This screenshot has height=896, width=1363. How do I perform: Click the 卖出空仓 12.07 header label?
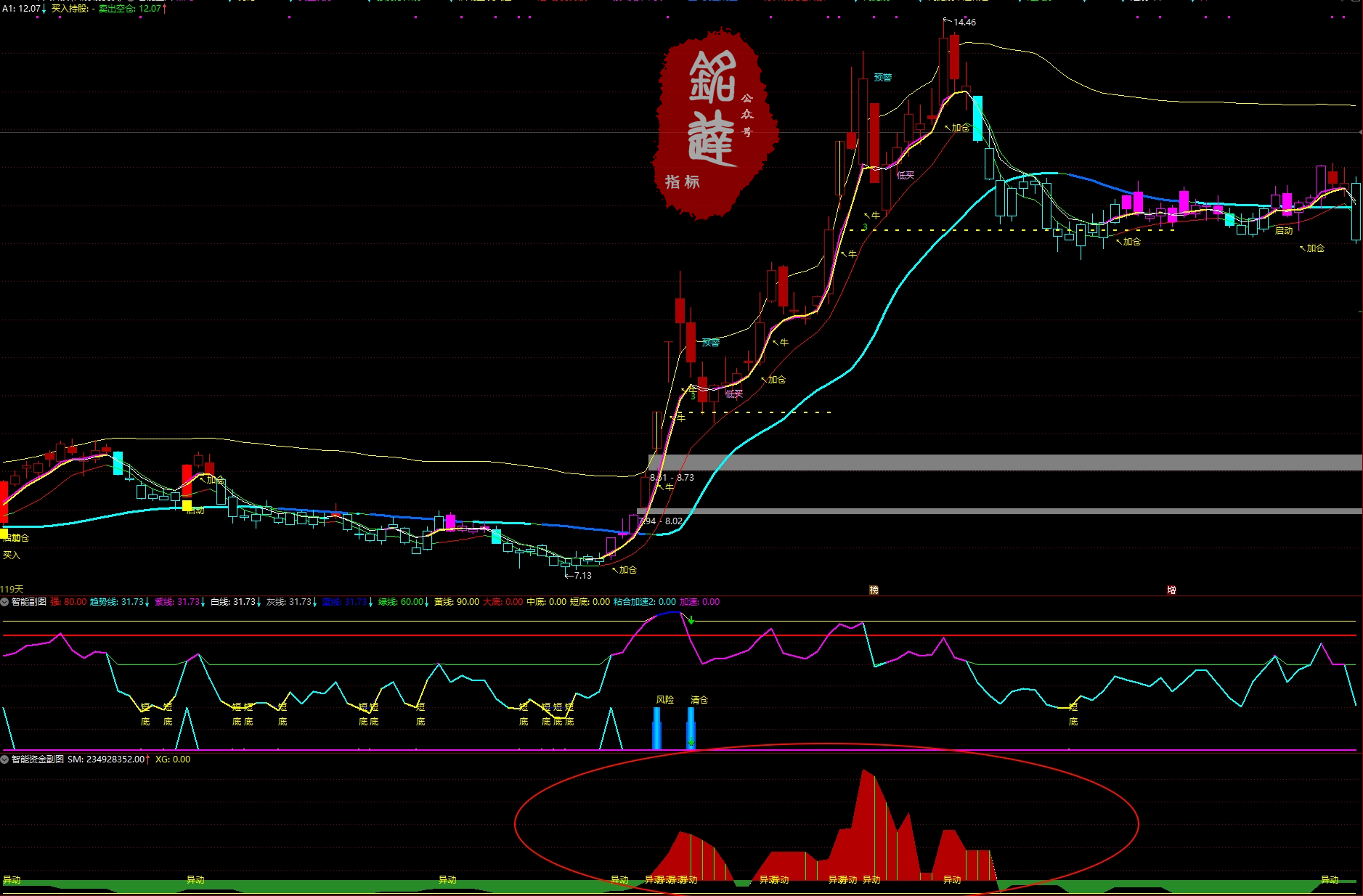pyautogui.click(x=130, y=9)
